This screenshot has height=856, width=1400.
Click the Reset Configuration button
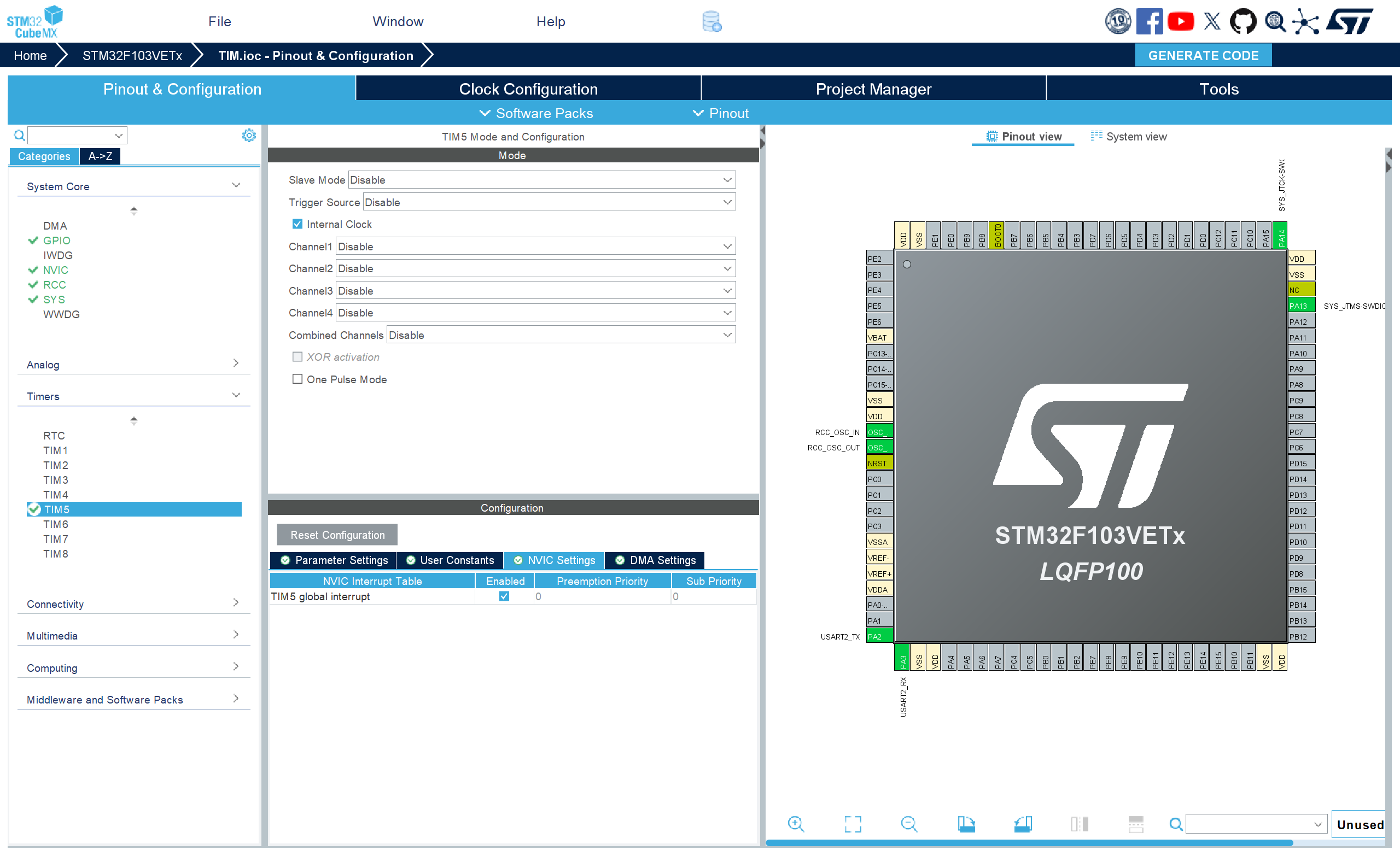(337, 535)
